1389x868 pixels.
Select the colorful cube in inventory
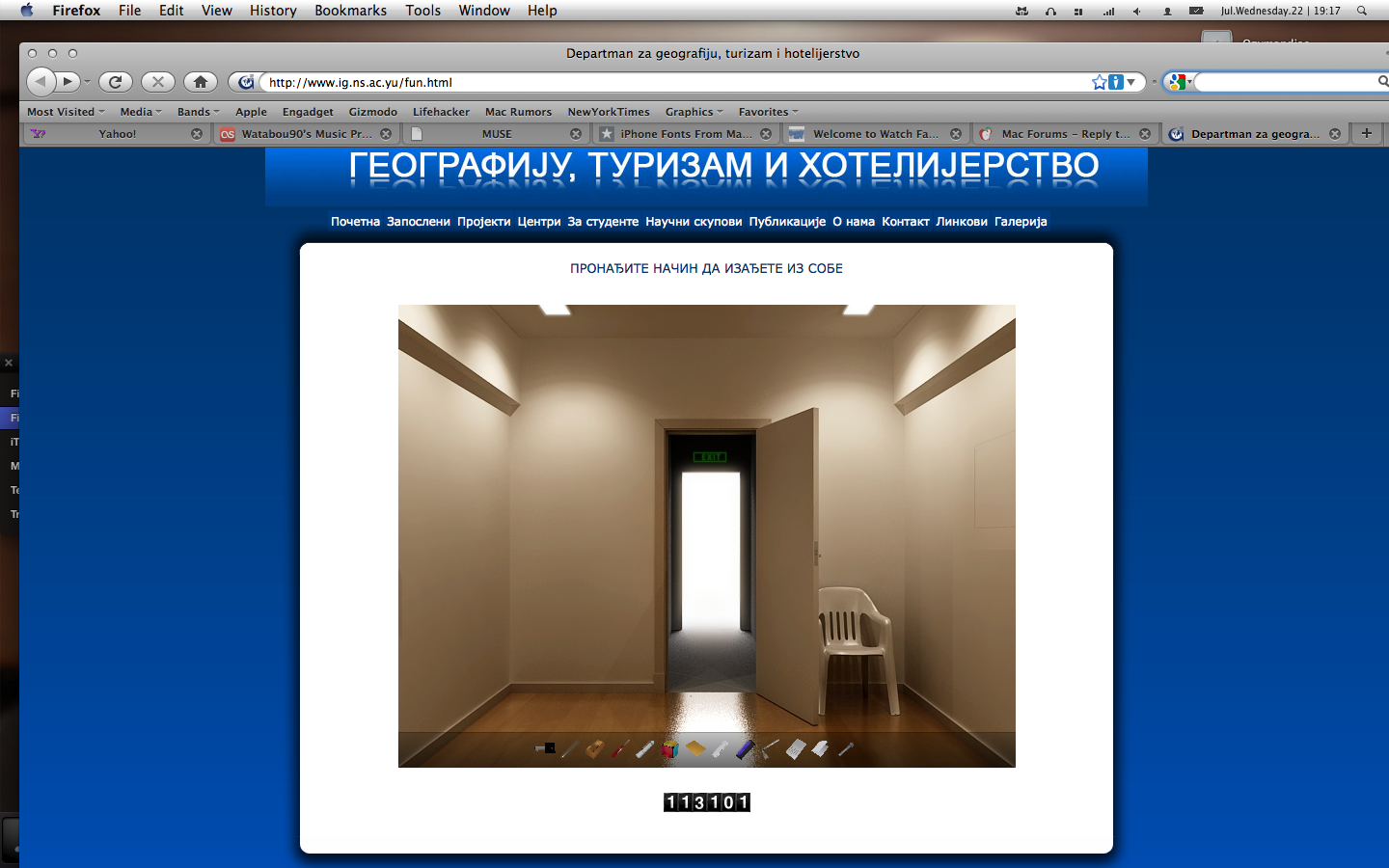pos(669,748)
